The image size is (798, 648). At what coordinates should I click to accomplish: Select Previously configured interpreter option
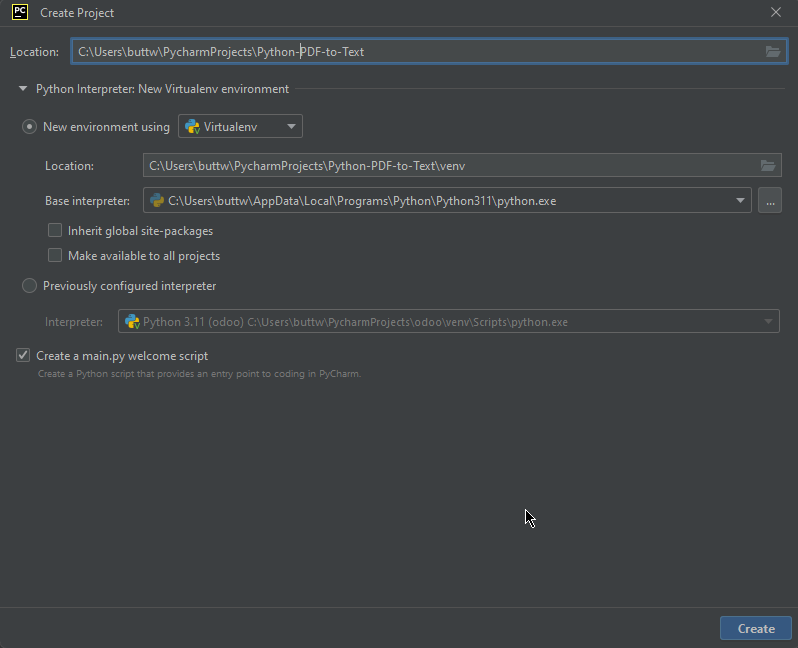point(29,286)
